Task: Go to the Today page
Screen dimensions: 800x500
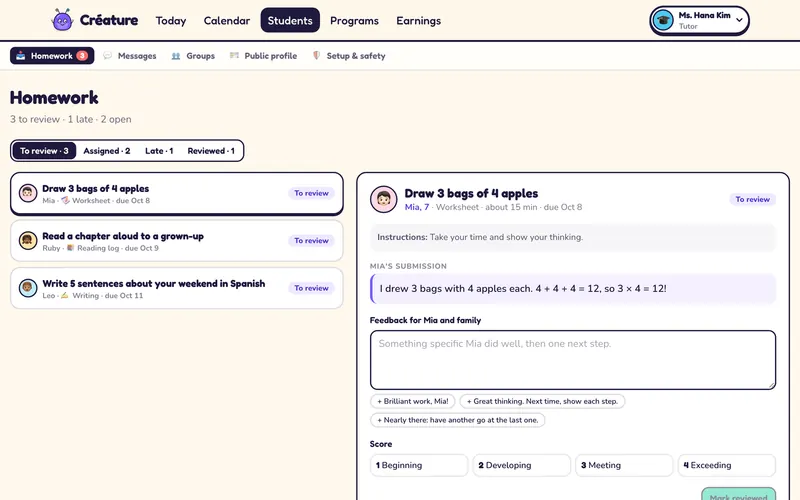Action: [x=171, y=20]
